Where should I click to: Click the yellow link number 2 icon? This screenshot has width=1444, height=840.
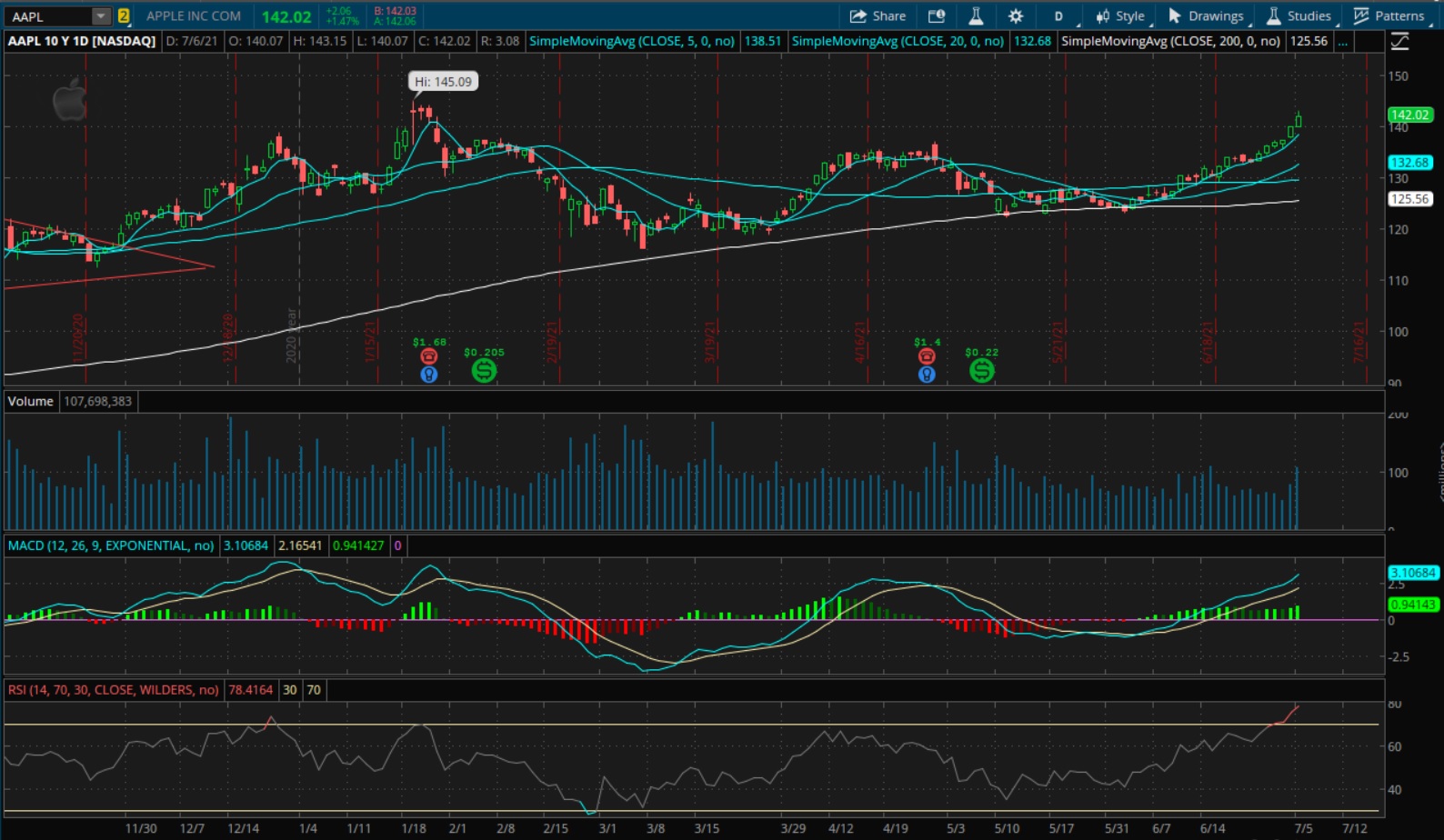pos(124,16)
